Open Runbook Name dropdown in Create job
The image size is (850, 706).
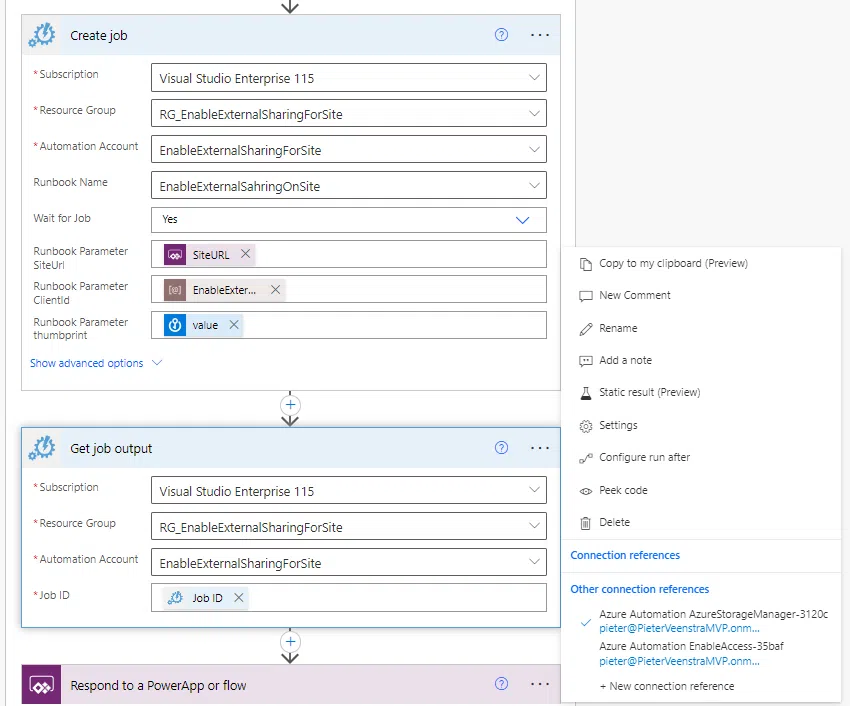[349, 185]
